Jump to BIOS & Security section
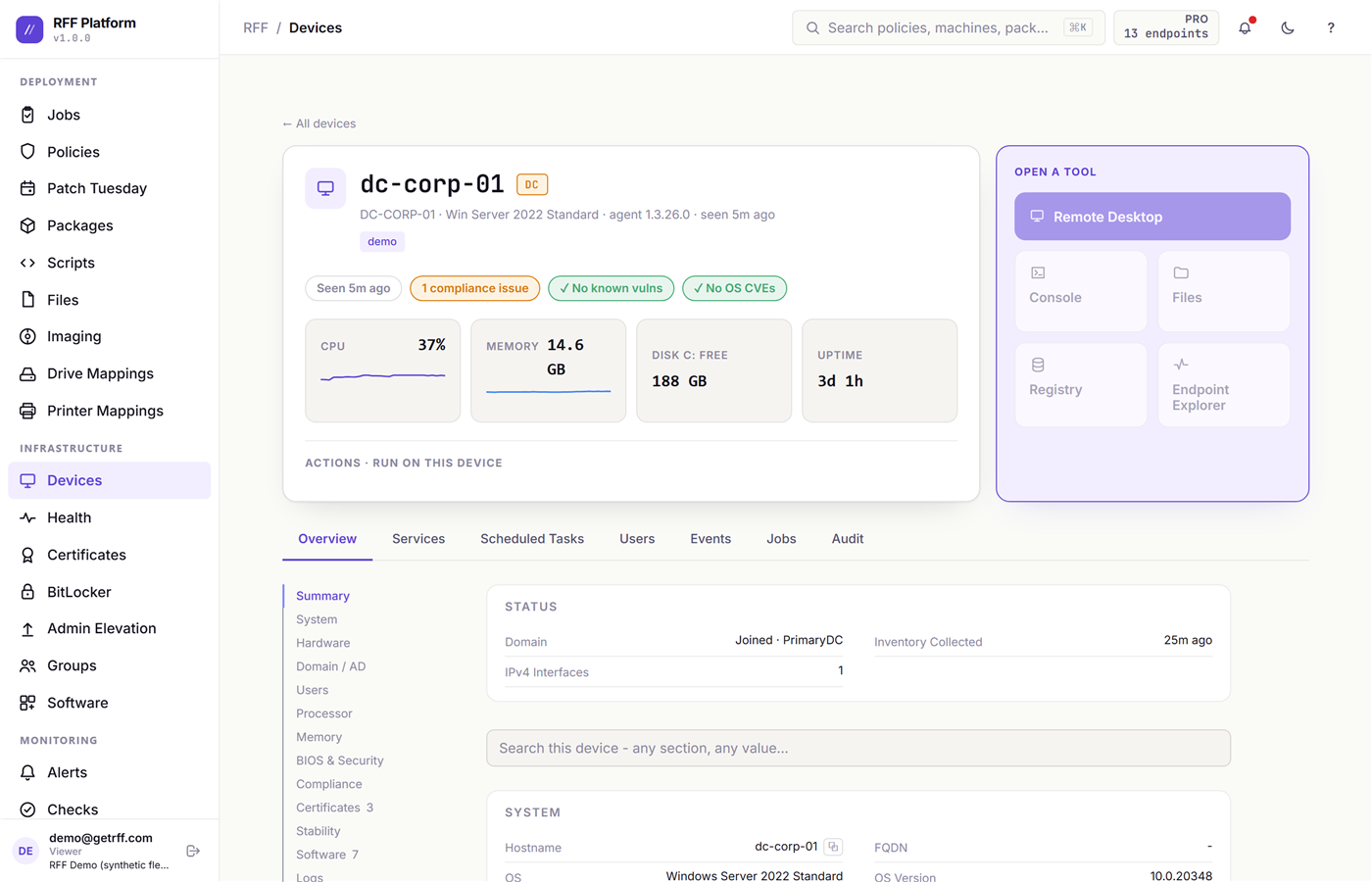Viewport: 1372px width, 882px height. 340,760
